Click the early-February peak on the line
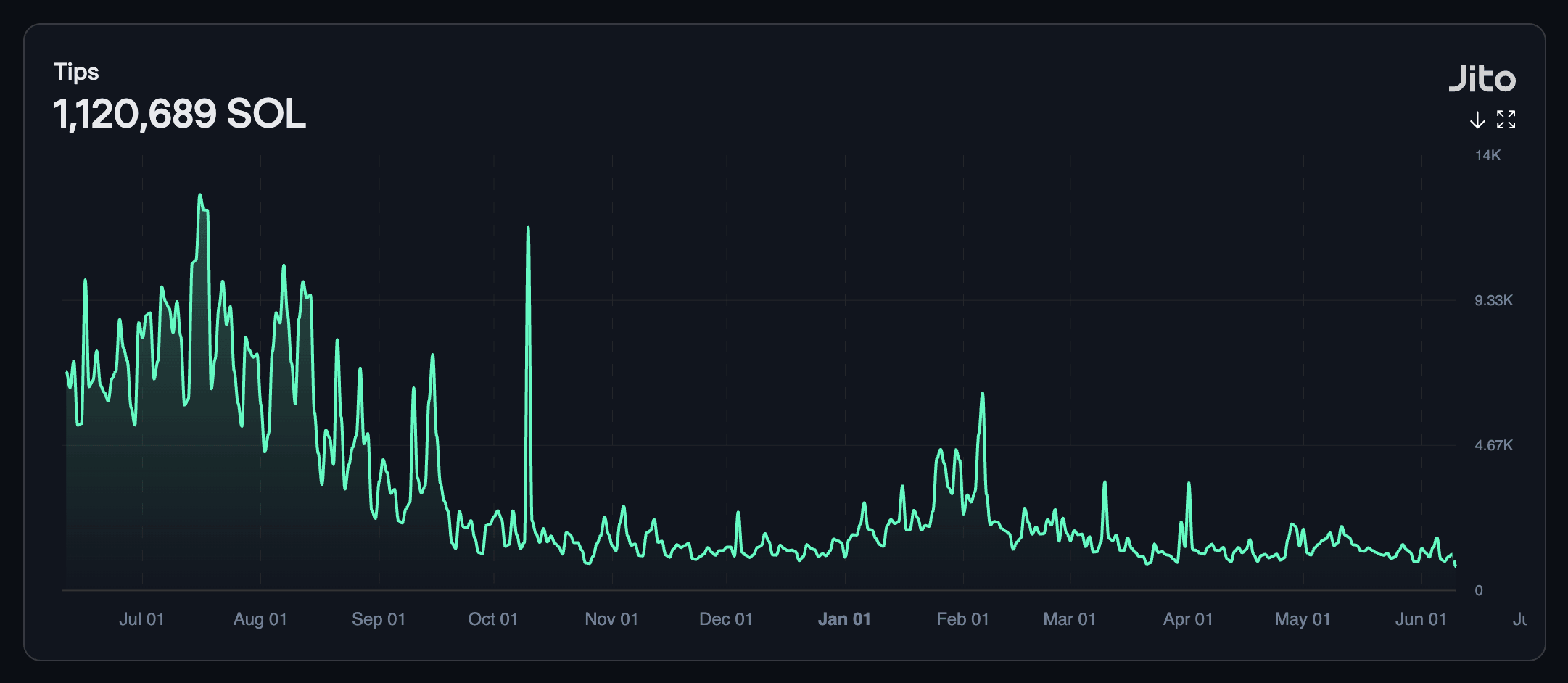The height and width of the screenshot is (683, 1568). coord(983,394)
